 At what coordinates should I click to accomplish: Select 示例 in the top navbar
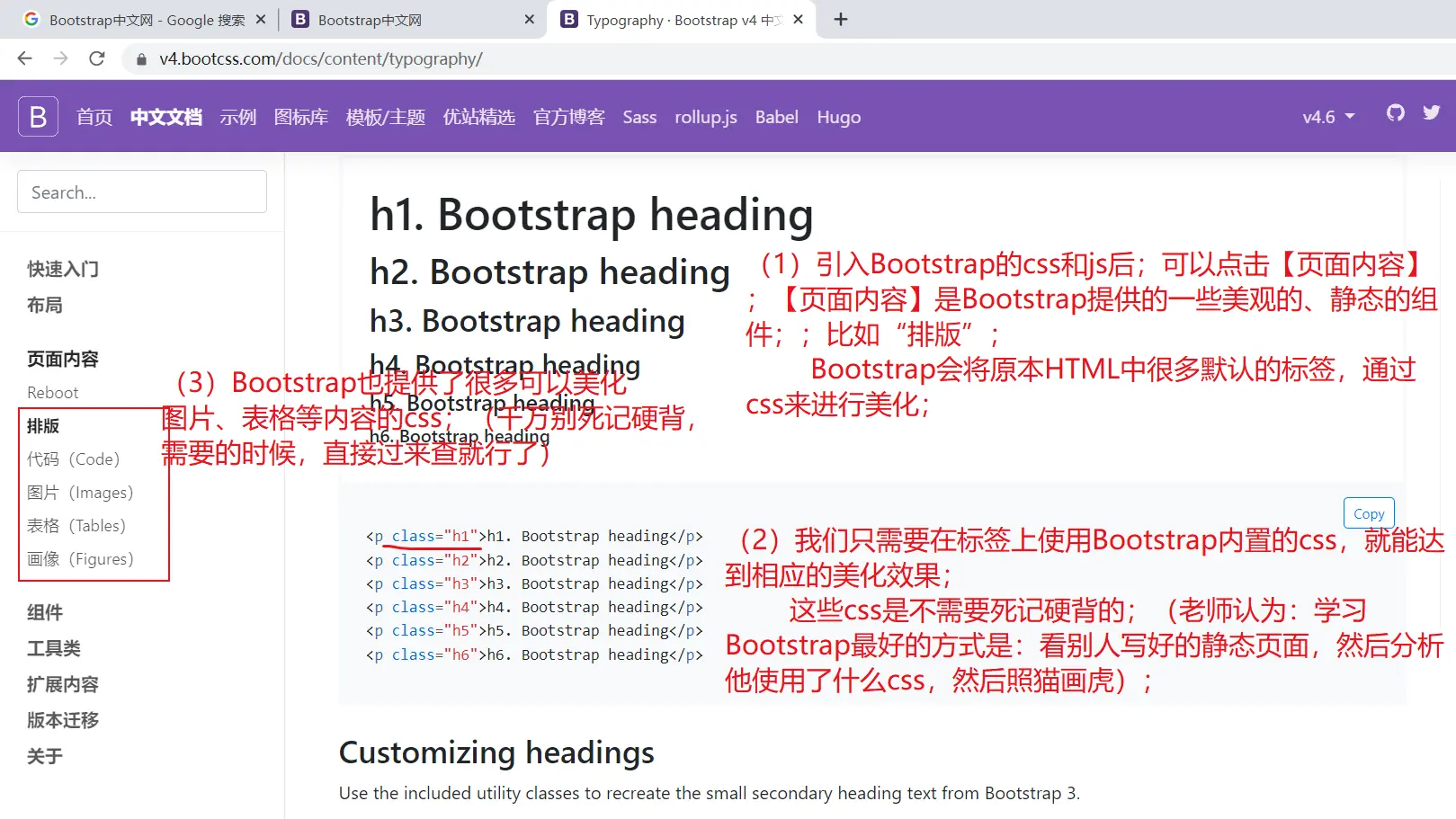coord(237,117)
